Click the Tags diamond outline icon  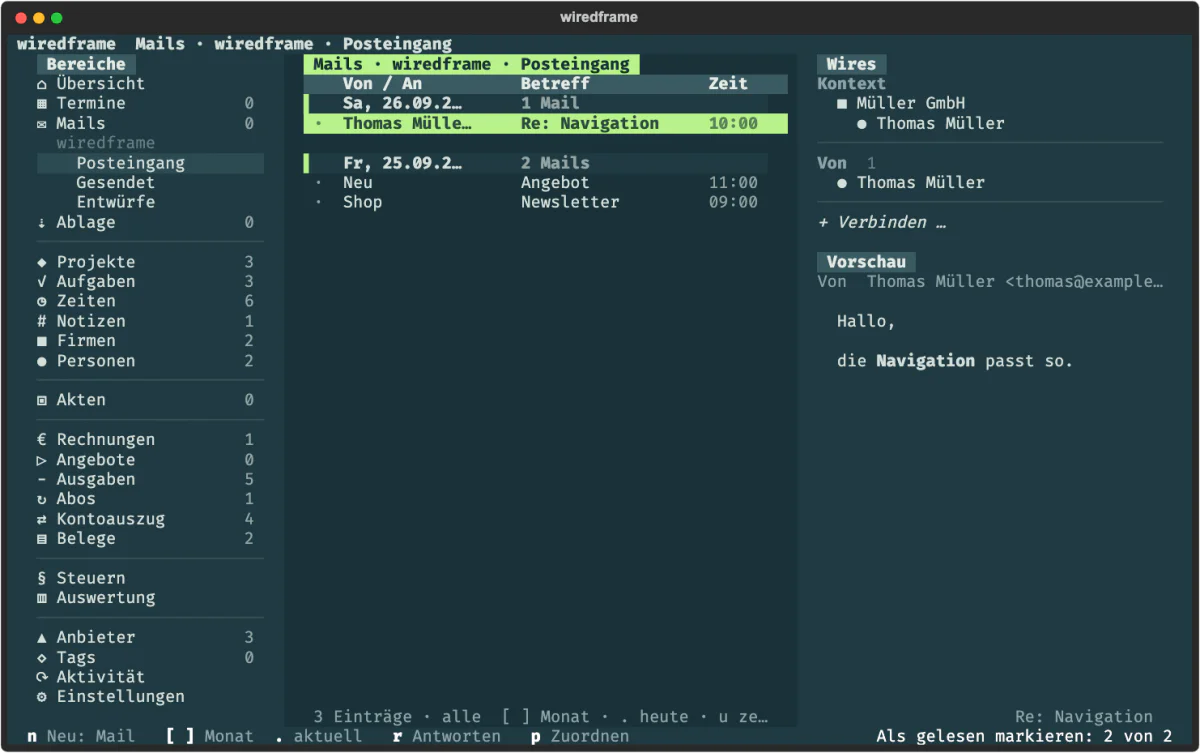pyautogui.click(x=42, y=658)
